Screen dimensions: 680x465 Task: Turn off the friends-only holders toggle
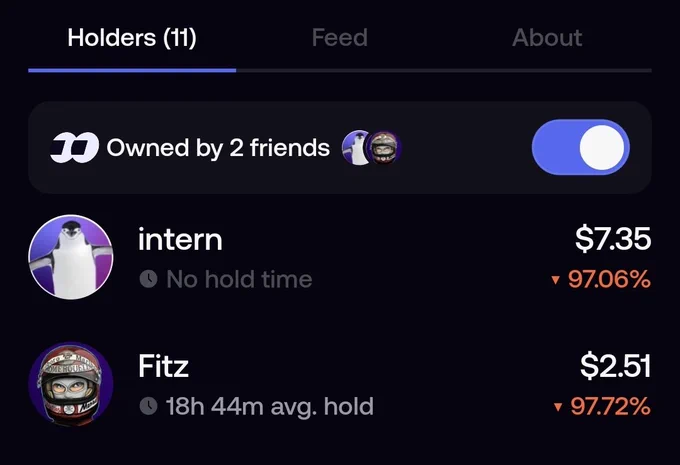581,147
